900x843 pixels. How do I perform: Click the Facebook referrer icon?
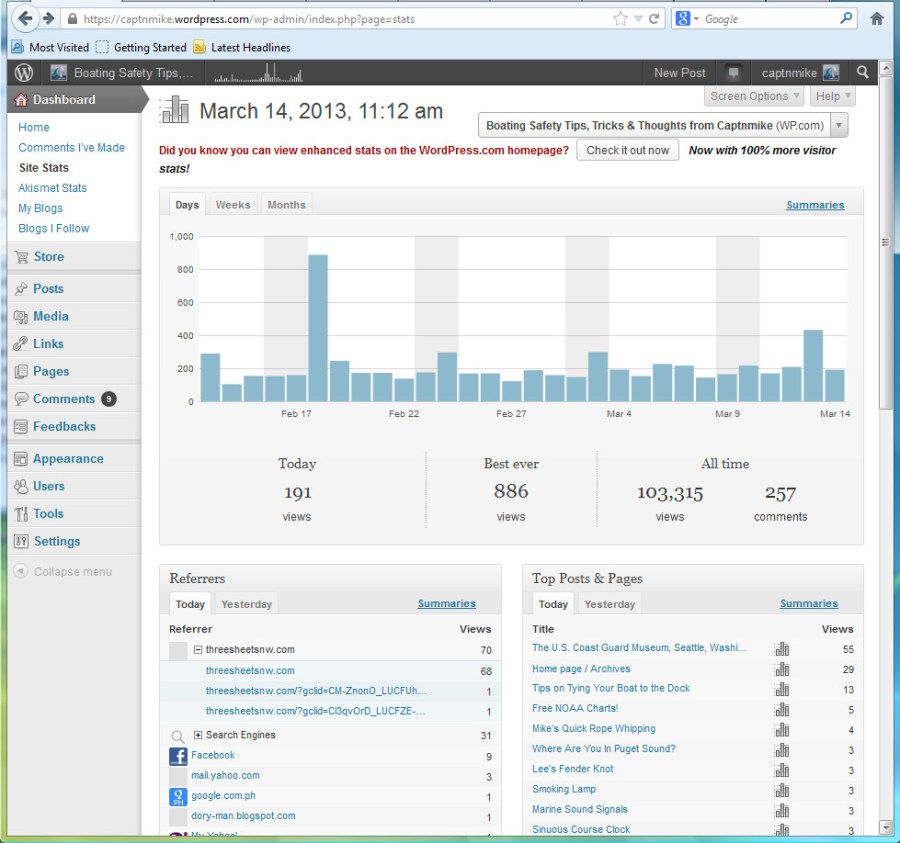tap(178, 756)
